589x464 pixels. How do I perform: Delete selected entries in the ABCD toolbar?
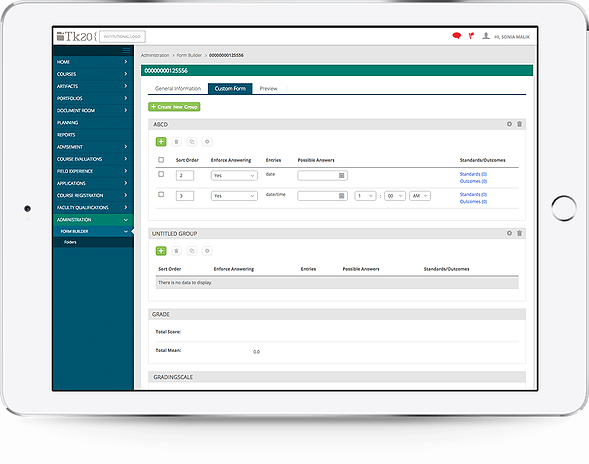coord(176,142)
